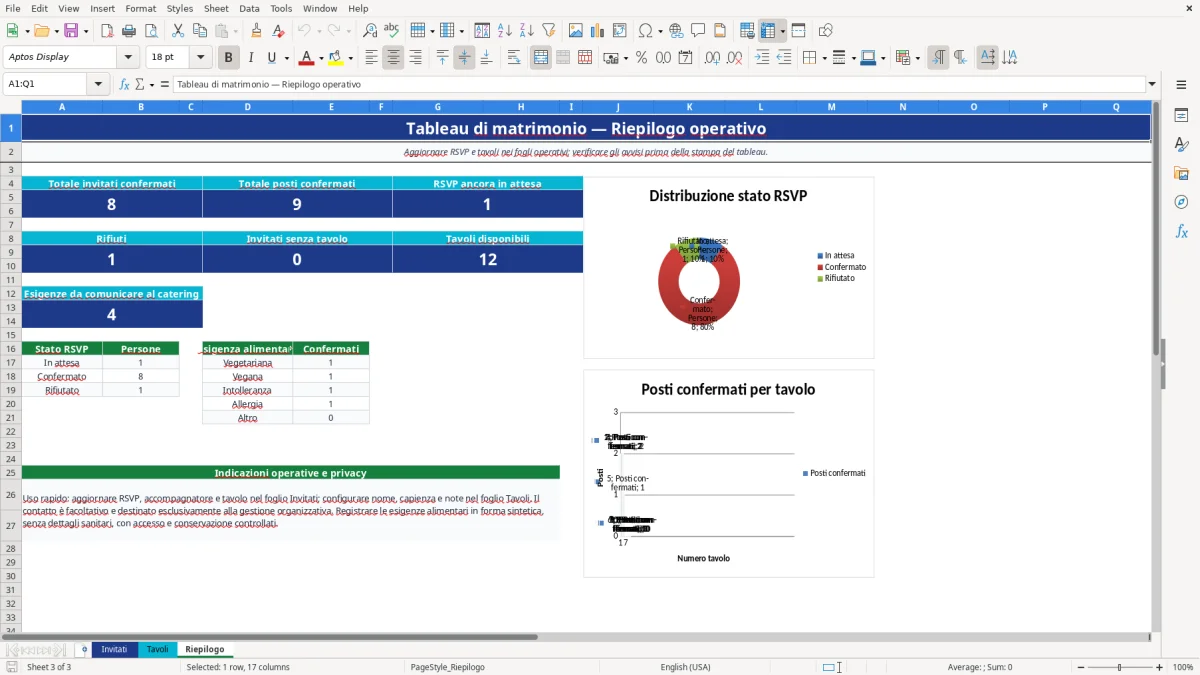The width and height of the screenshot is (1200, 675).
Task: Open font color dropdown arrow
Action: coord(322,58)
